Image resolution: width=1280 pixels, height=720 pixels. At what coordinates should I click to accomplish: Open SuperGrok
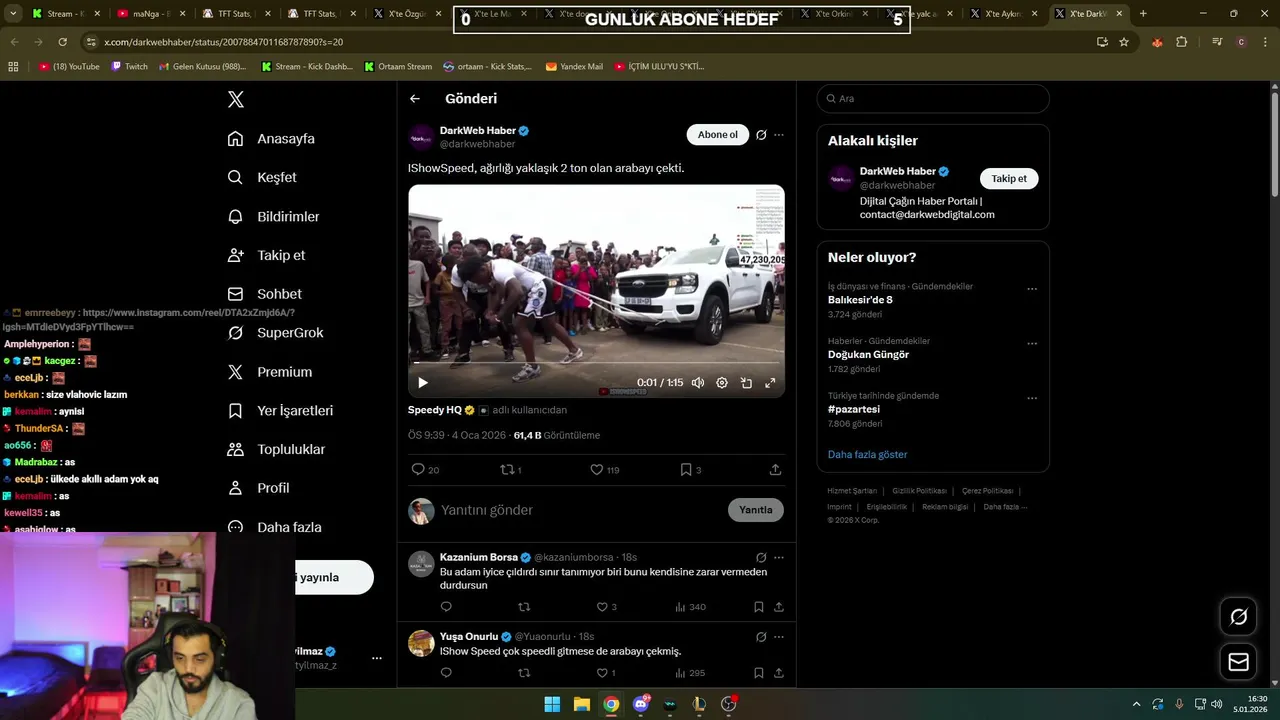tap(275, 333)
